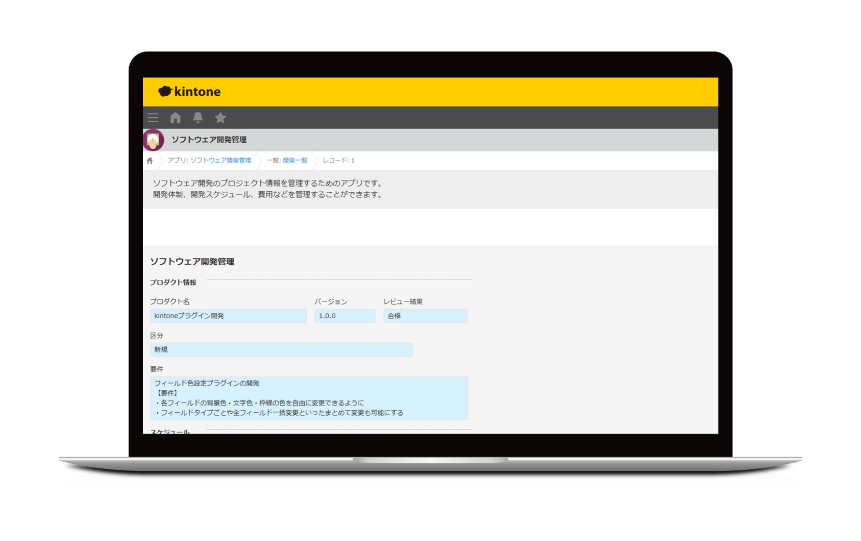Open bookmarks with the star icon
Screen dimensions: 861x541
click(220, 118)
